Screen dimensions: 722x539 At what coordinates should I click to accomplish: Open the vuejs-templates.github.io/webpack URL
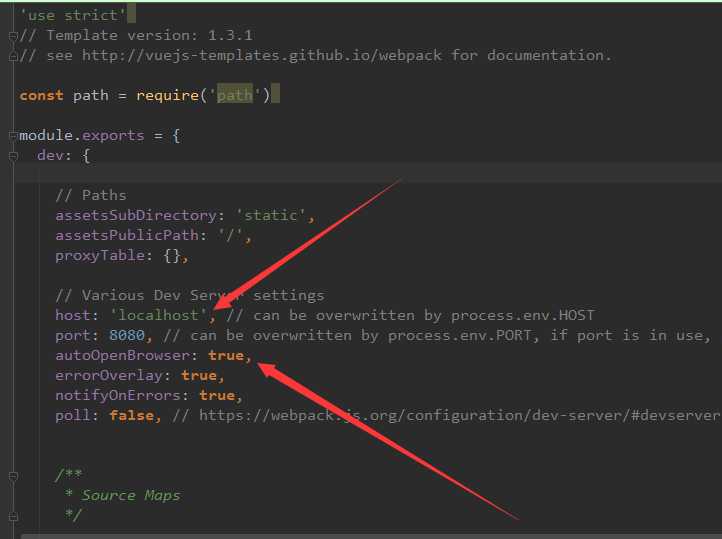pos(262,56)
